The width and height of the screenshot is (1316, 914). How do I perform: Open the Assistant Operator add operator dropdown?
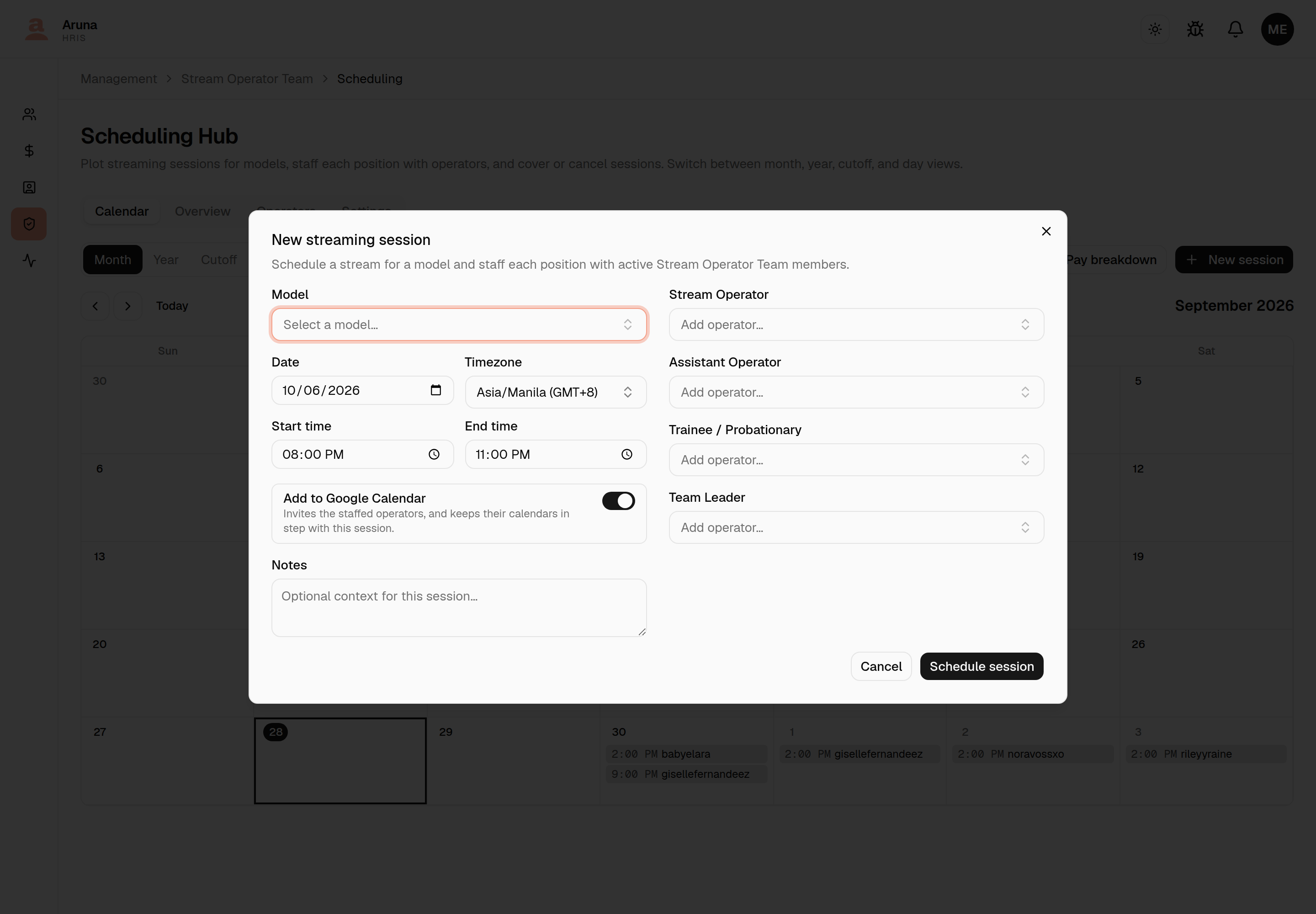(x=856, y=392)
